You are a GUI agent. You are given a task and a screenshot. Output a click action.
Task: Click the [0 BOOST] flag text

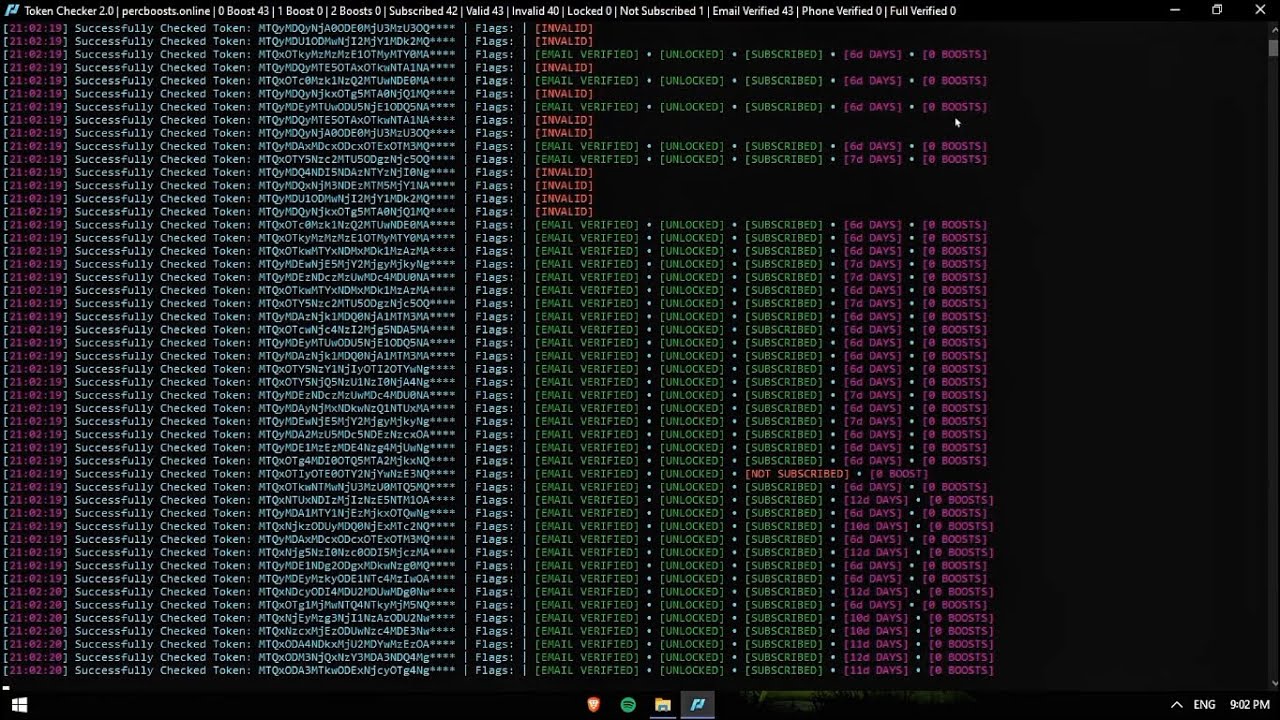tap(898, 474)
